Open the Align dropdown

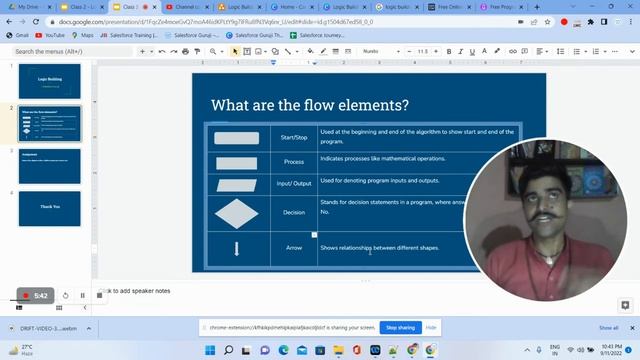coord(542,51)
